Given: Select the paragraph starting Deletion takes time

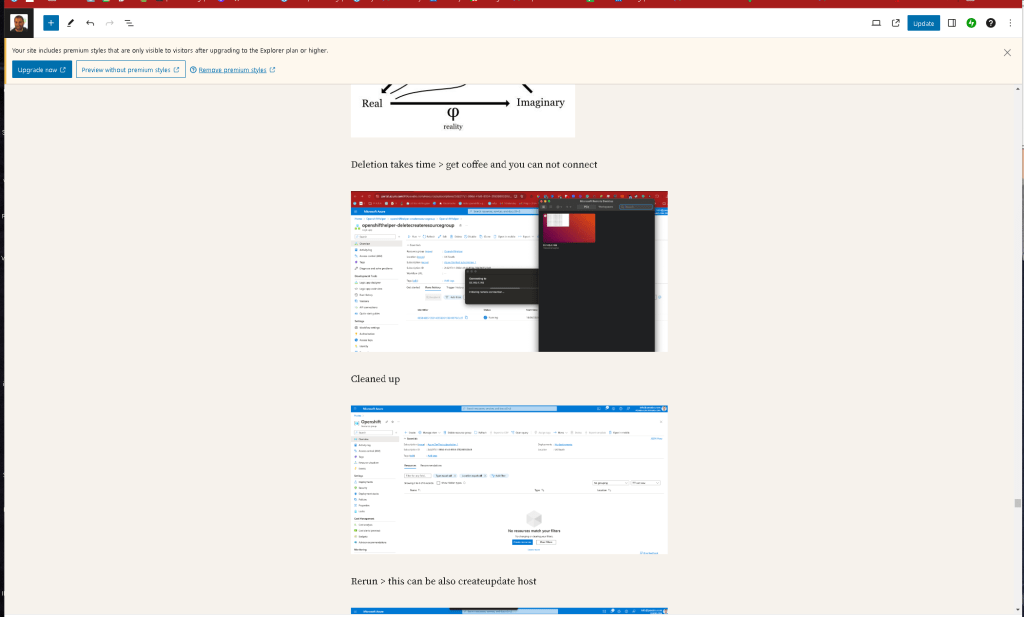Looking at the screenshot, I should click(474, 165).
